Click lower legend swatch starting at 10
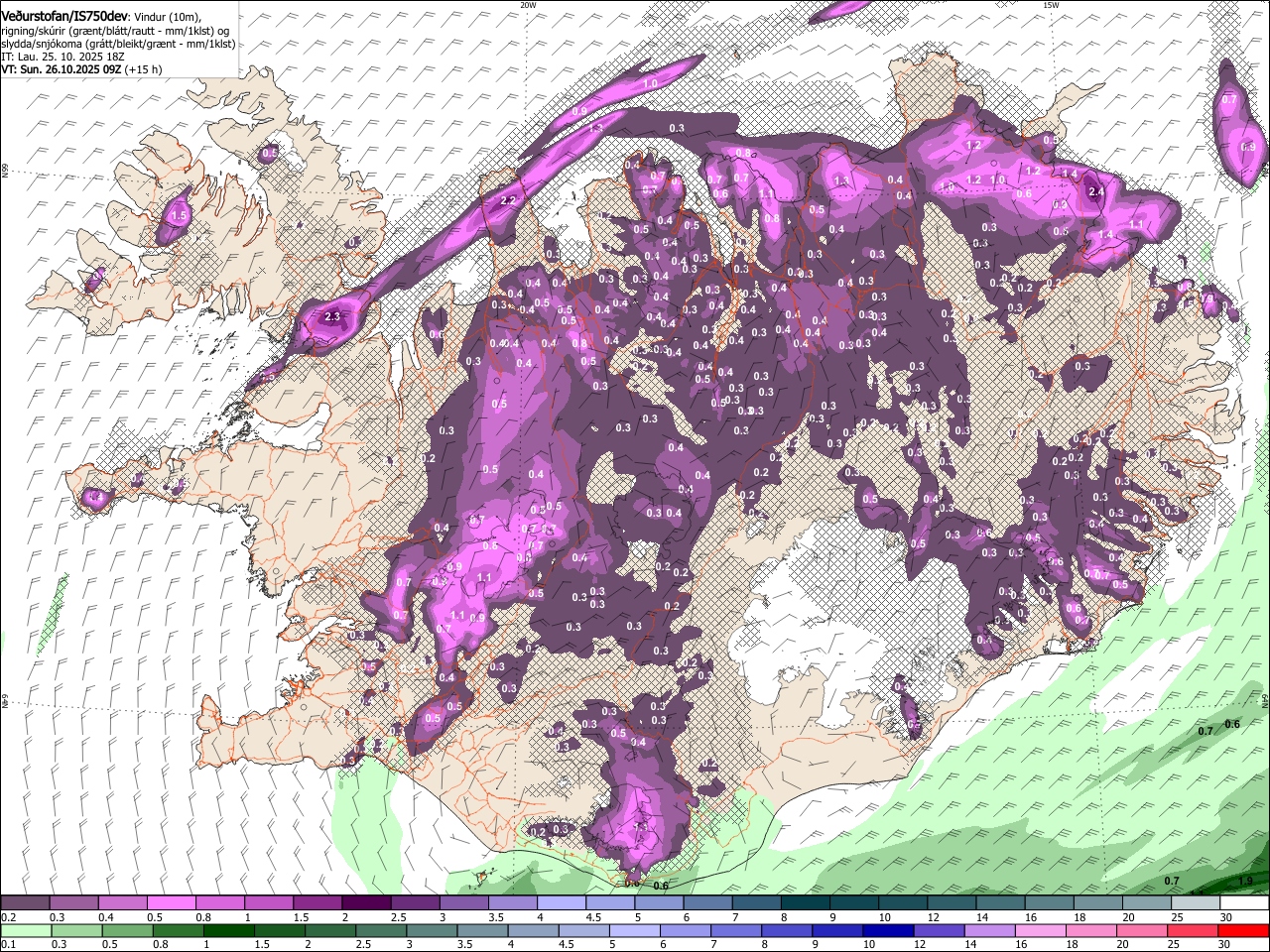Image resolution: width=1270 pixels, height=952 pixels. tap(890, 930)
